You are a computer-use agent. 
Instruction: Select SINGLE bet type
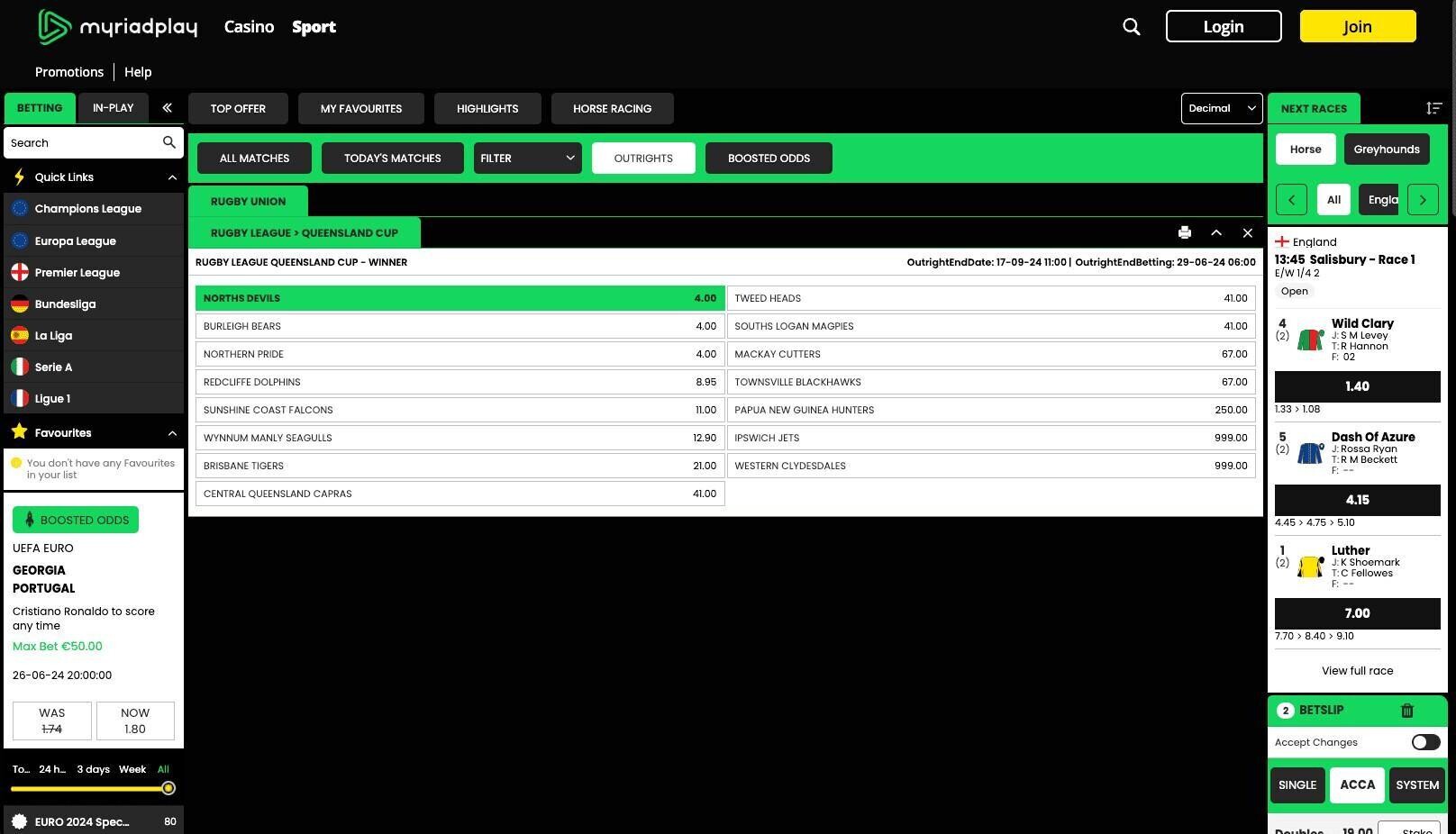point(1297,785)
